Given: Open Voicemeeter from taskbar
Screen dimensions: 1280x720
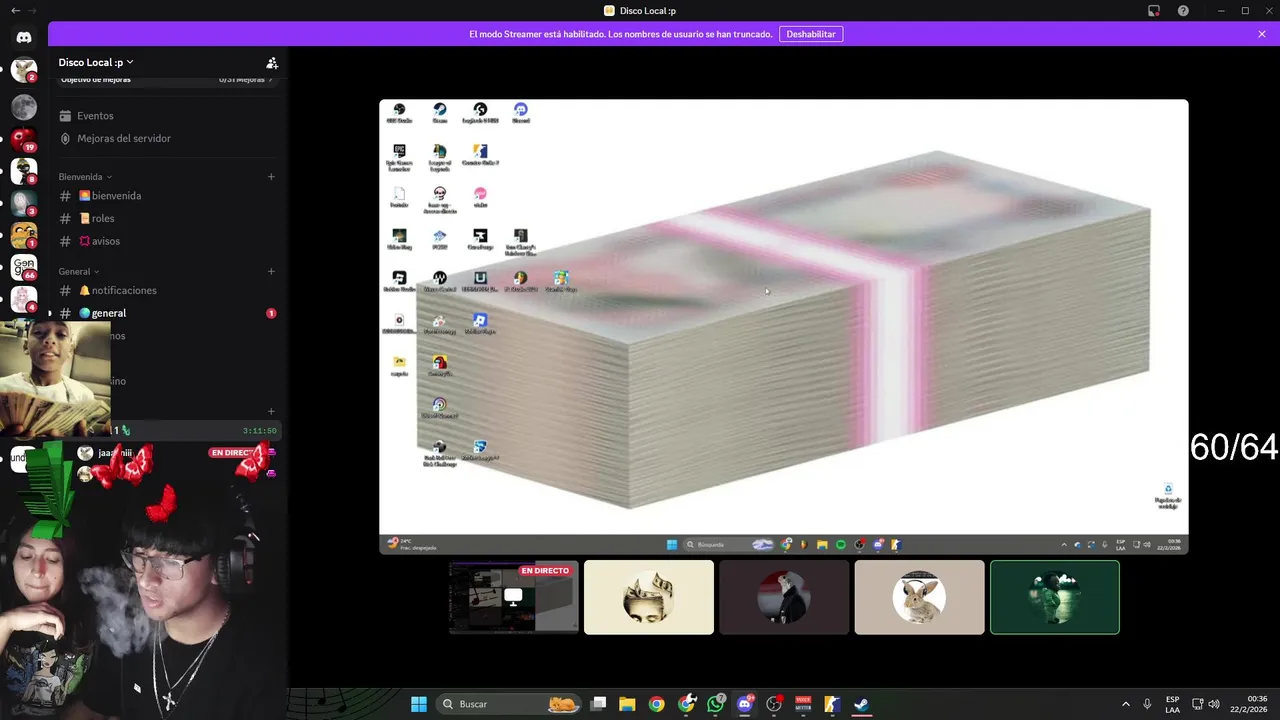Looking at the screenshot, I should 803,704.
